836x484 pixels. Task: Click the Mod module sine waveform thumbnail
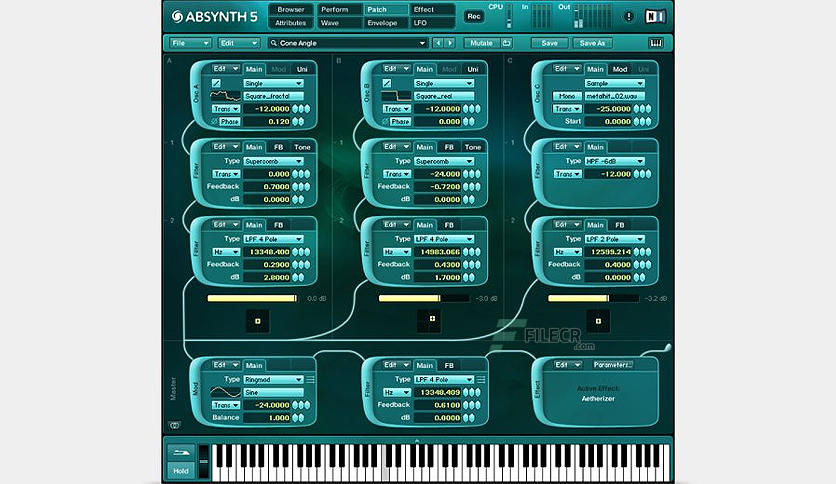(x=225, y=392)
